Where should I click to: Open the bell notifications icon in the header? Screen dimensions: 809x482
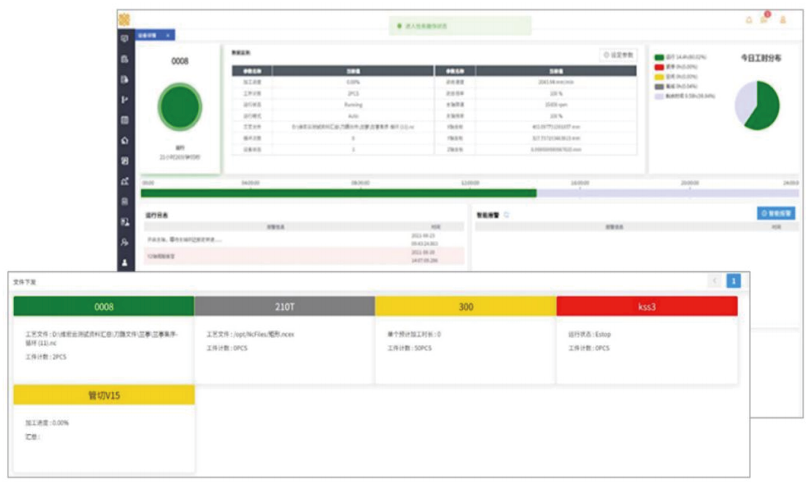pyautogui.click(x=749, y=20)
